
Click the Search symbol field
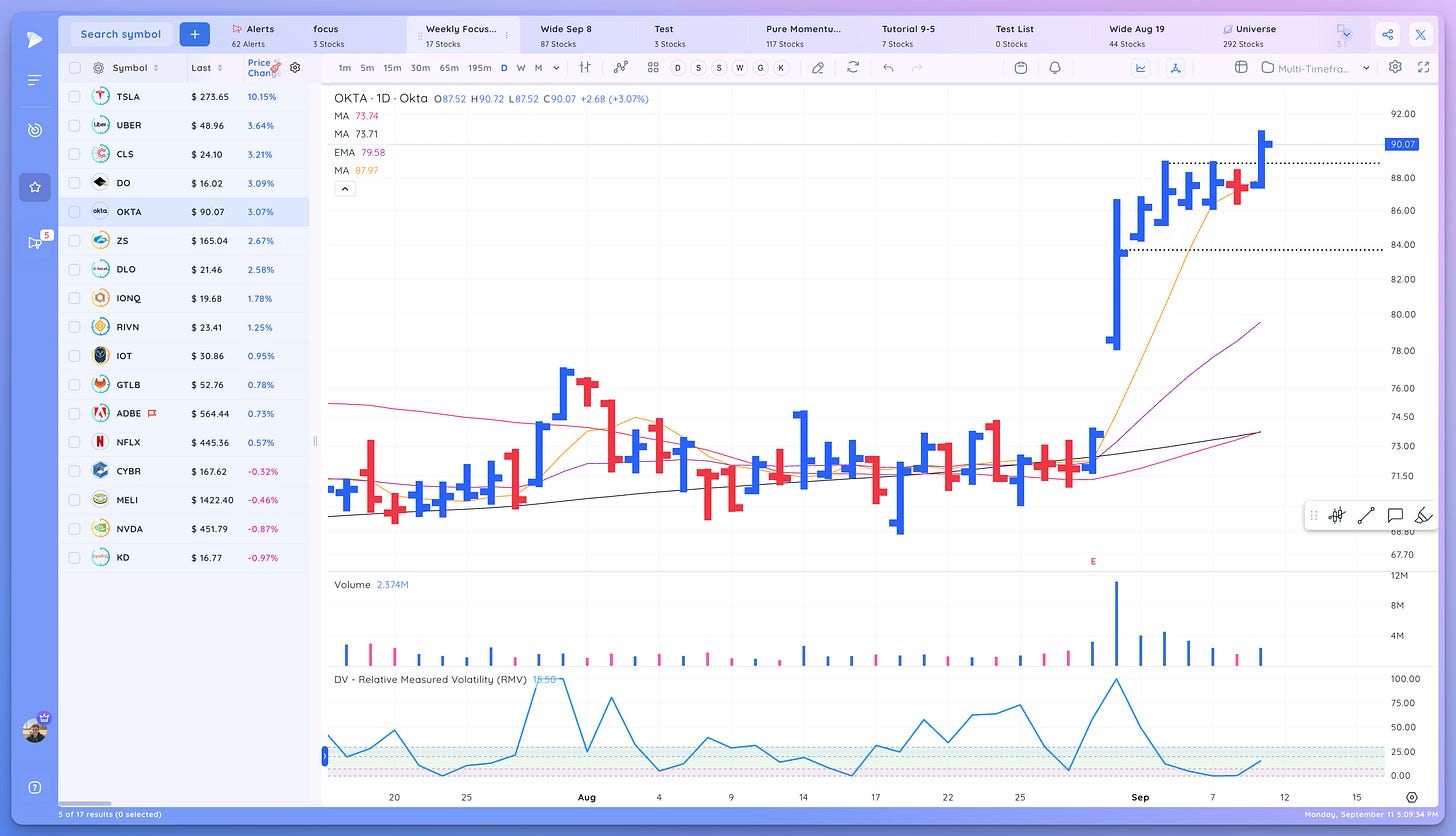pyautogui.click(x=121, y=34)
